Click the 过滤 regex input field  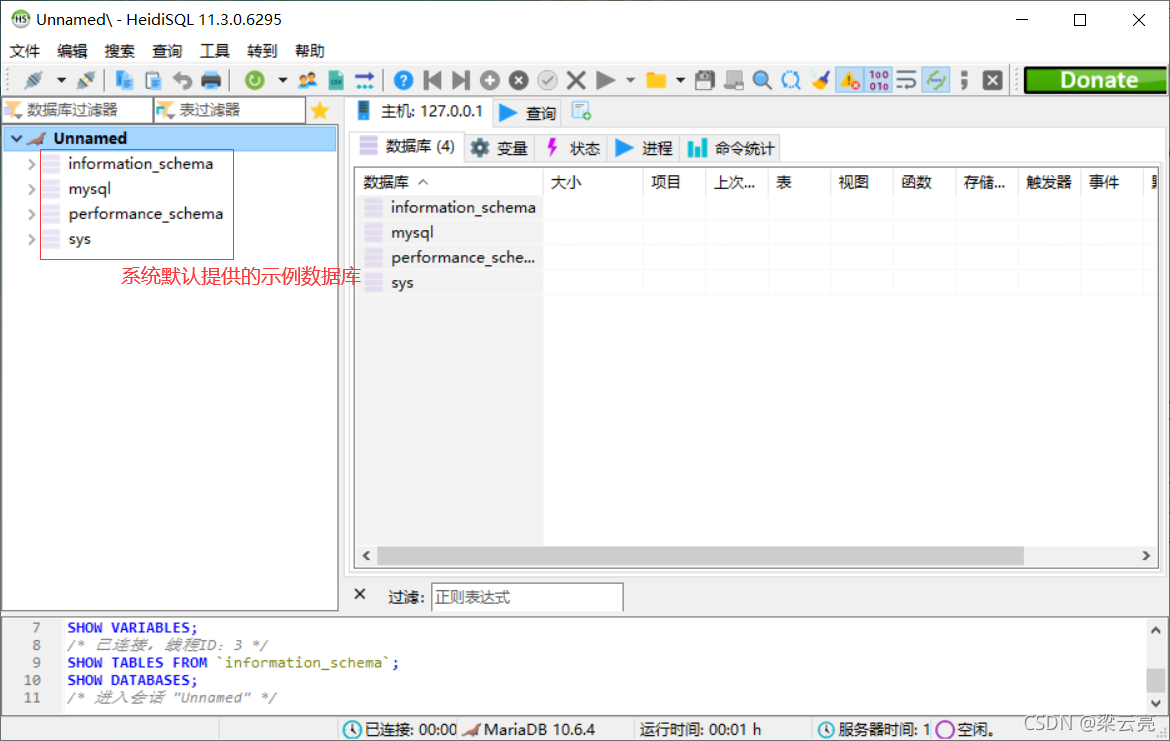click(x=527, y=597)
